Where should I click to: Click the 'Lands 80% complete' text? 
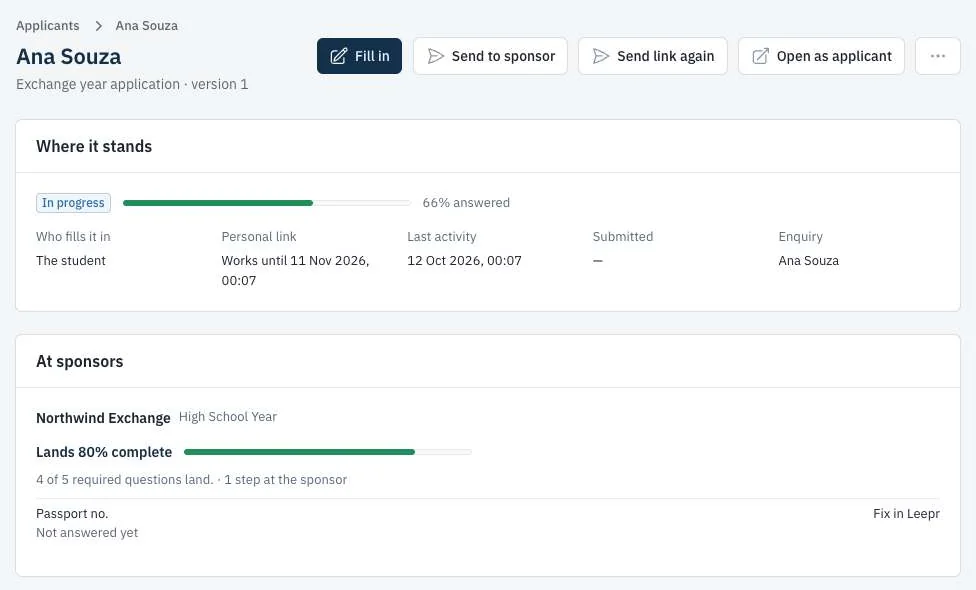(104, 452)
